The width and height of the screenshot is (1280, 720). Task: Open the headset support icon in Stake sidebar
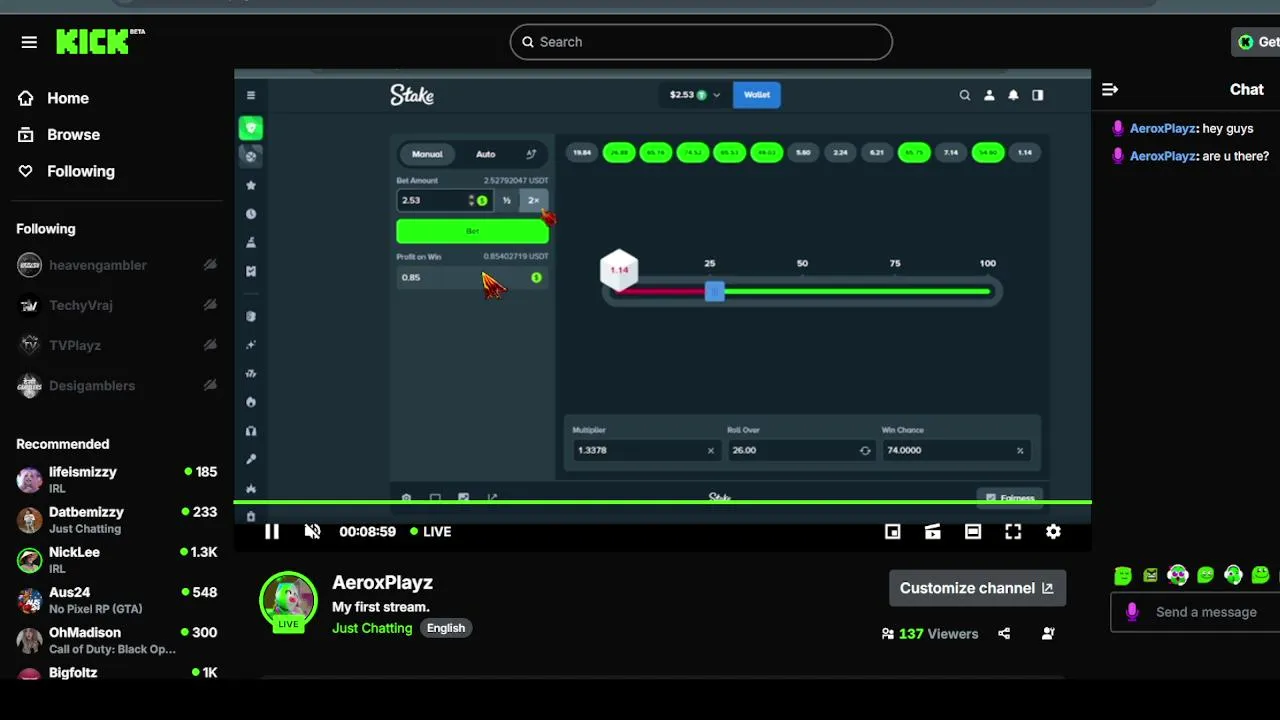pyautogui.click(x=251, y=431)
